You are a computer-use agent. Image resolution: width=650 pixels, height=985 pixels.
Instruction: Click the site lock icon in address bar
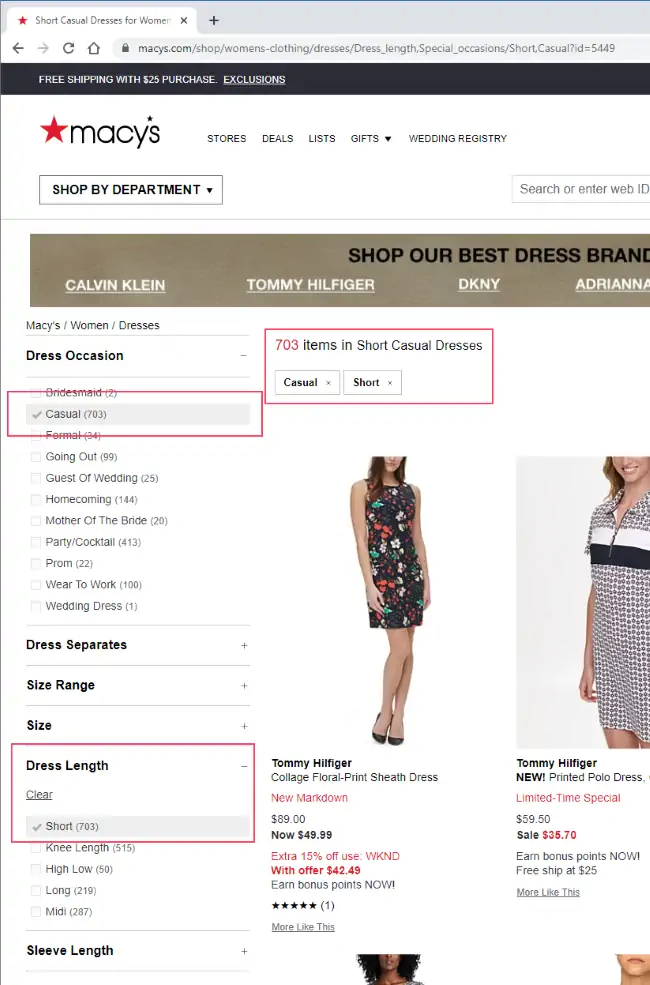(126, 48)
